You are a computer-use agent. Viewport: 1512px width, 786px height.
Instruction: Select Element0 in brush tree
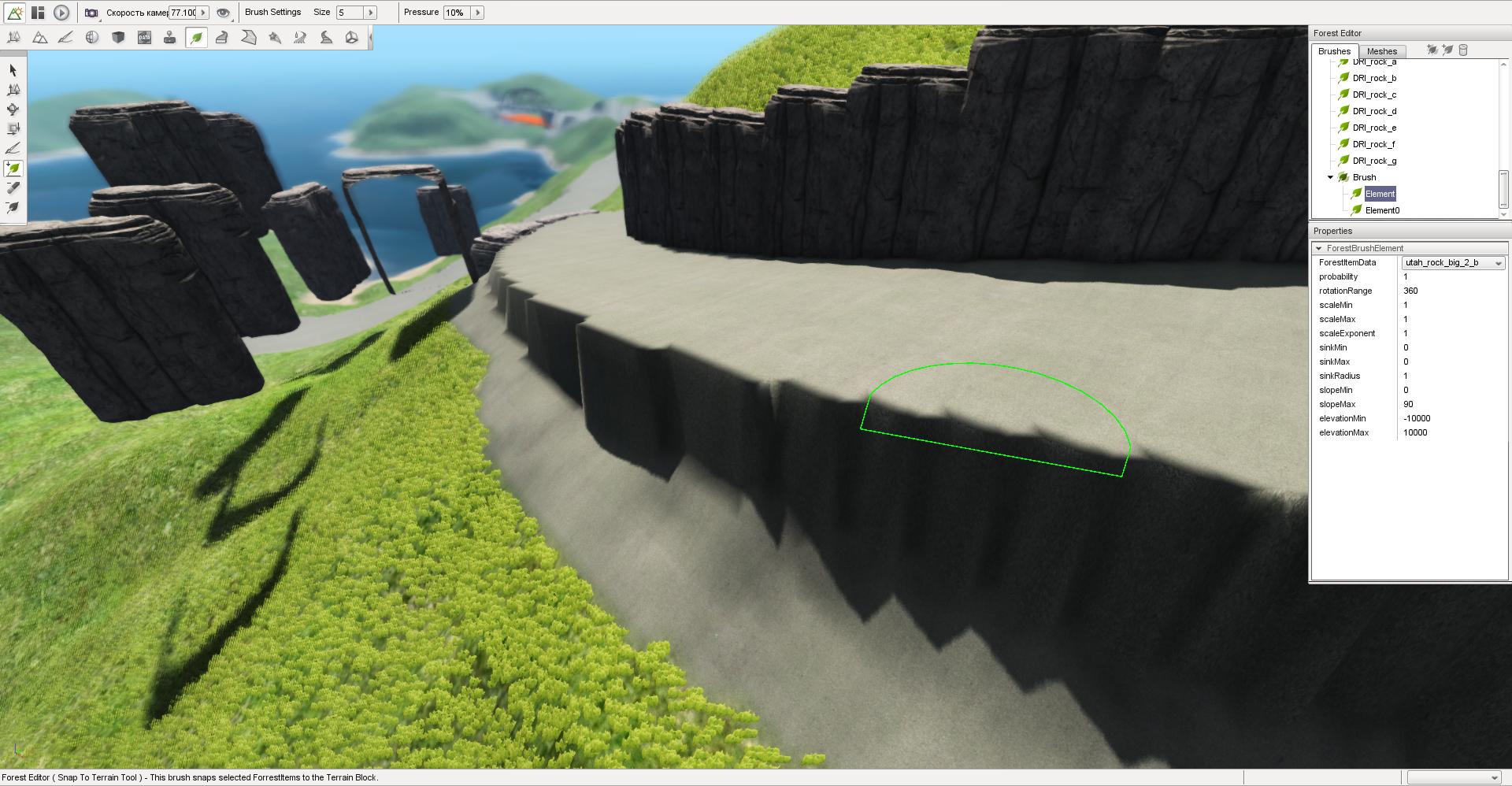[x=1382, y=210]
